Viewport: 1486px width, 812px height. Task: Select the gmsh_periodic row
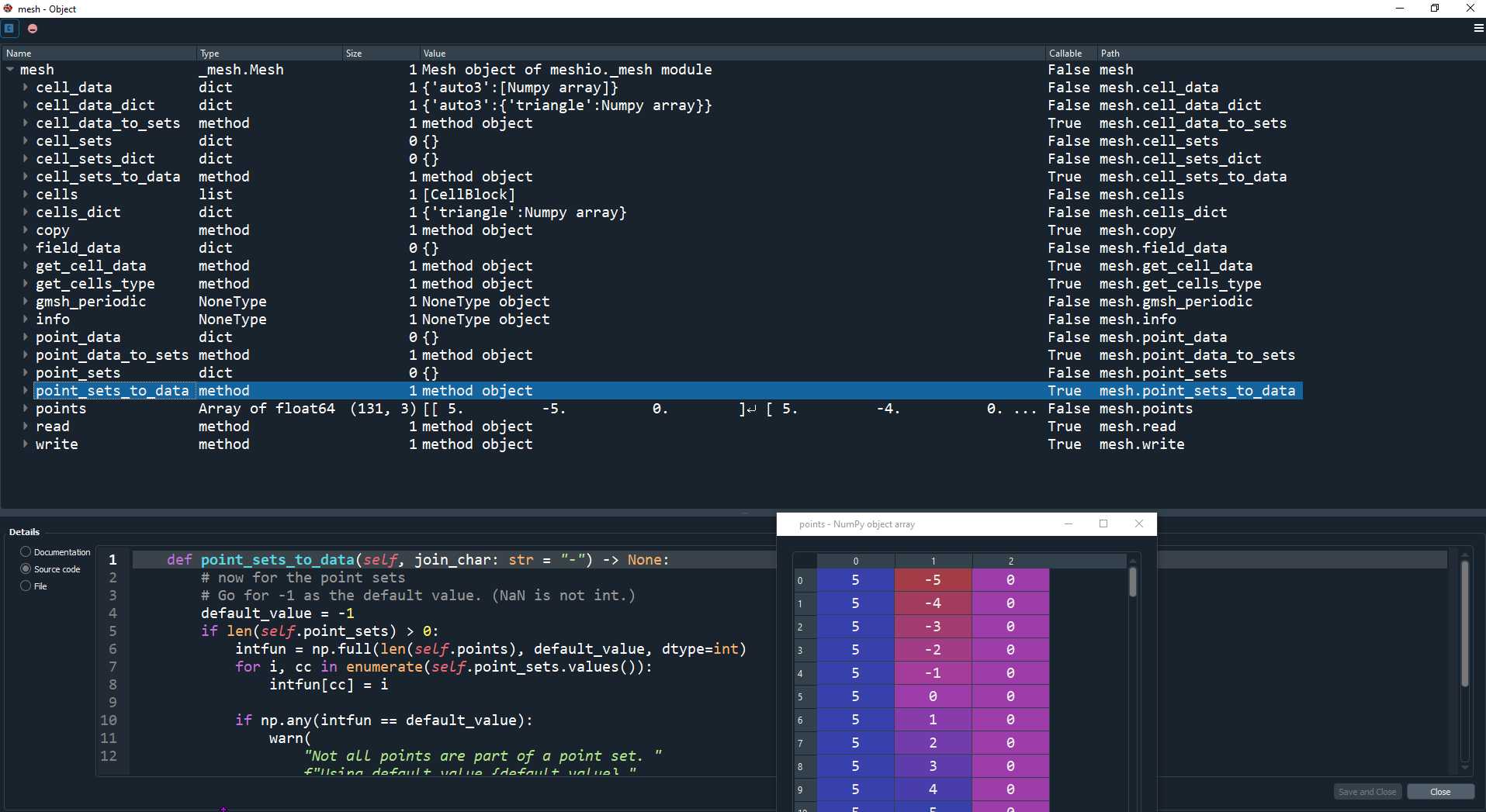tap(652, 302)
